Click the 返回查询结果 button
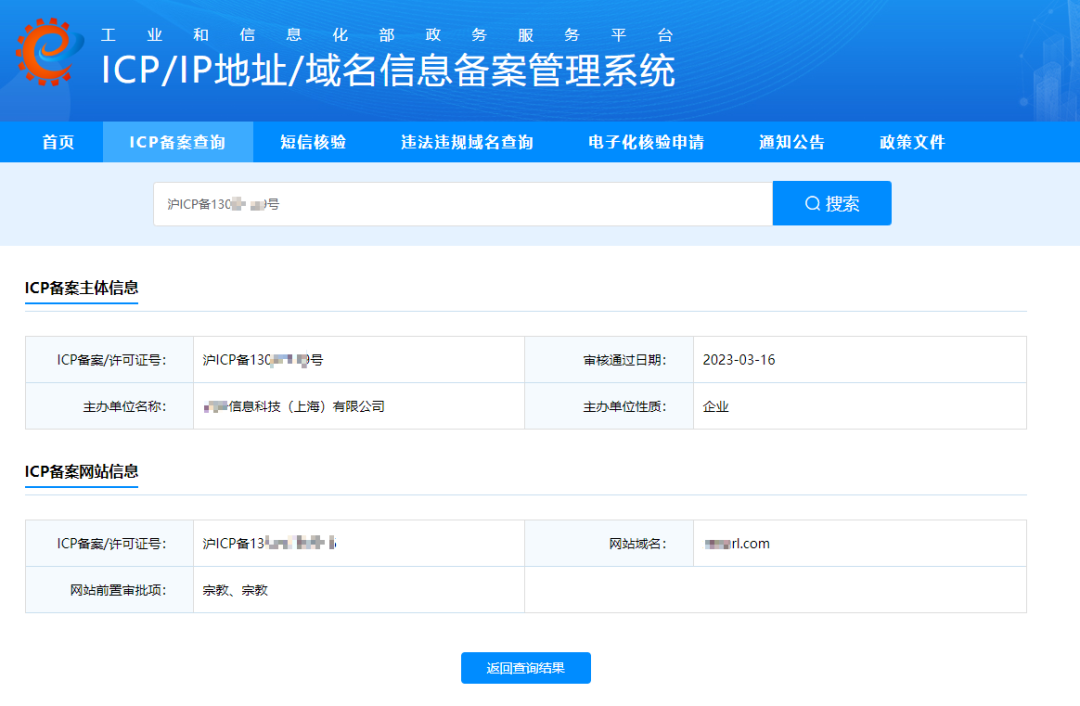 click(525, 668)
